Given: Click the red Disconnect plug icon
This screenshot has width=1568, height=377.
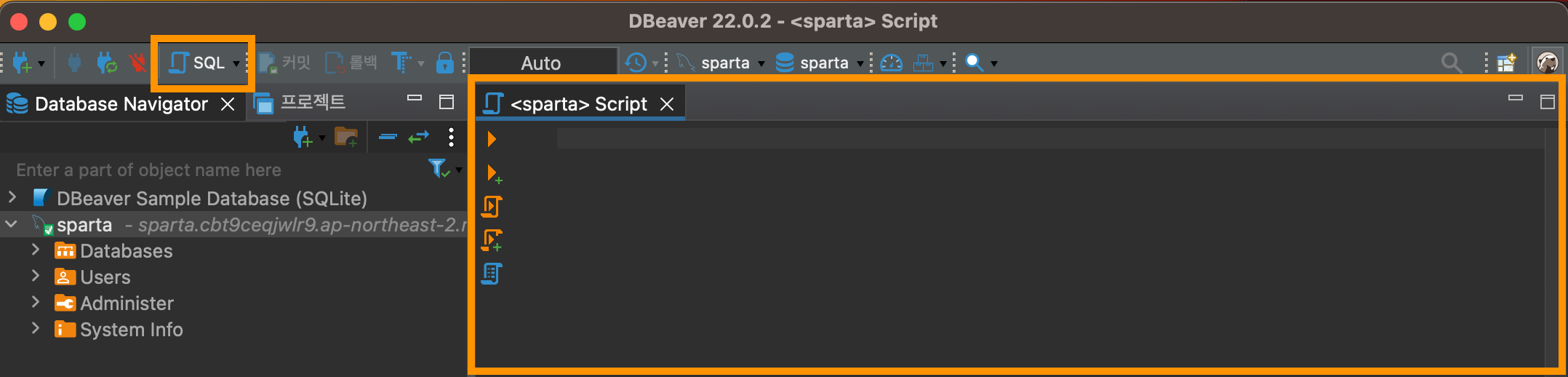Looking at the screenshot, I should (137, 63).
